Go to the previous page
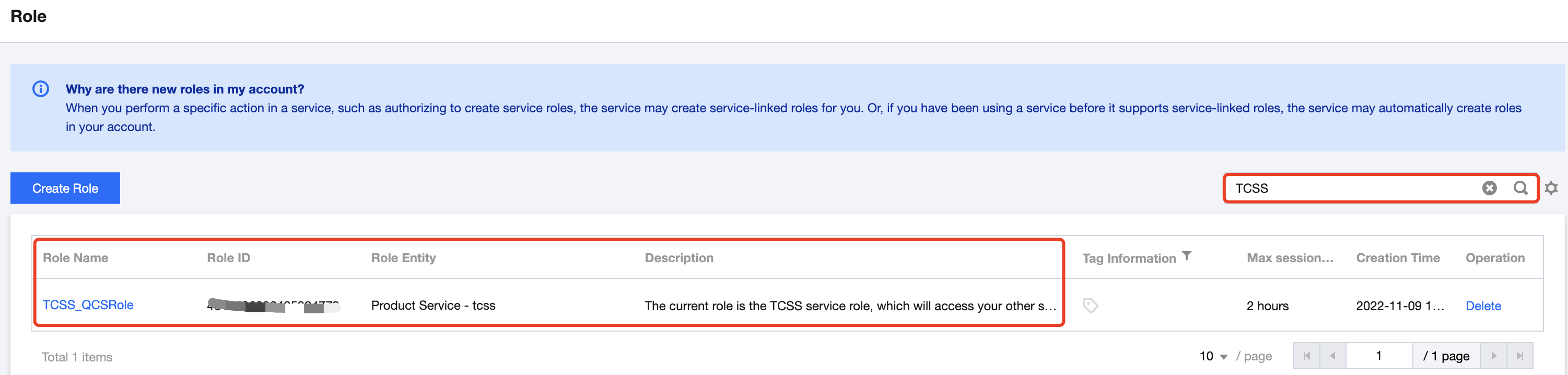Image resolution: width=1568 pixels, height=375 pixels. 1332,356
